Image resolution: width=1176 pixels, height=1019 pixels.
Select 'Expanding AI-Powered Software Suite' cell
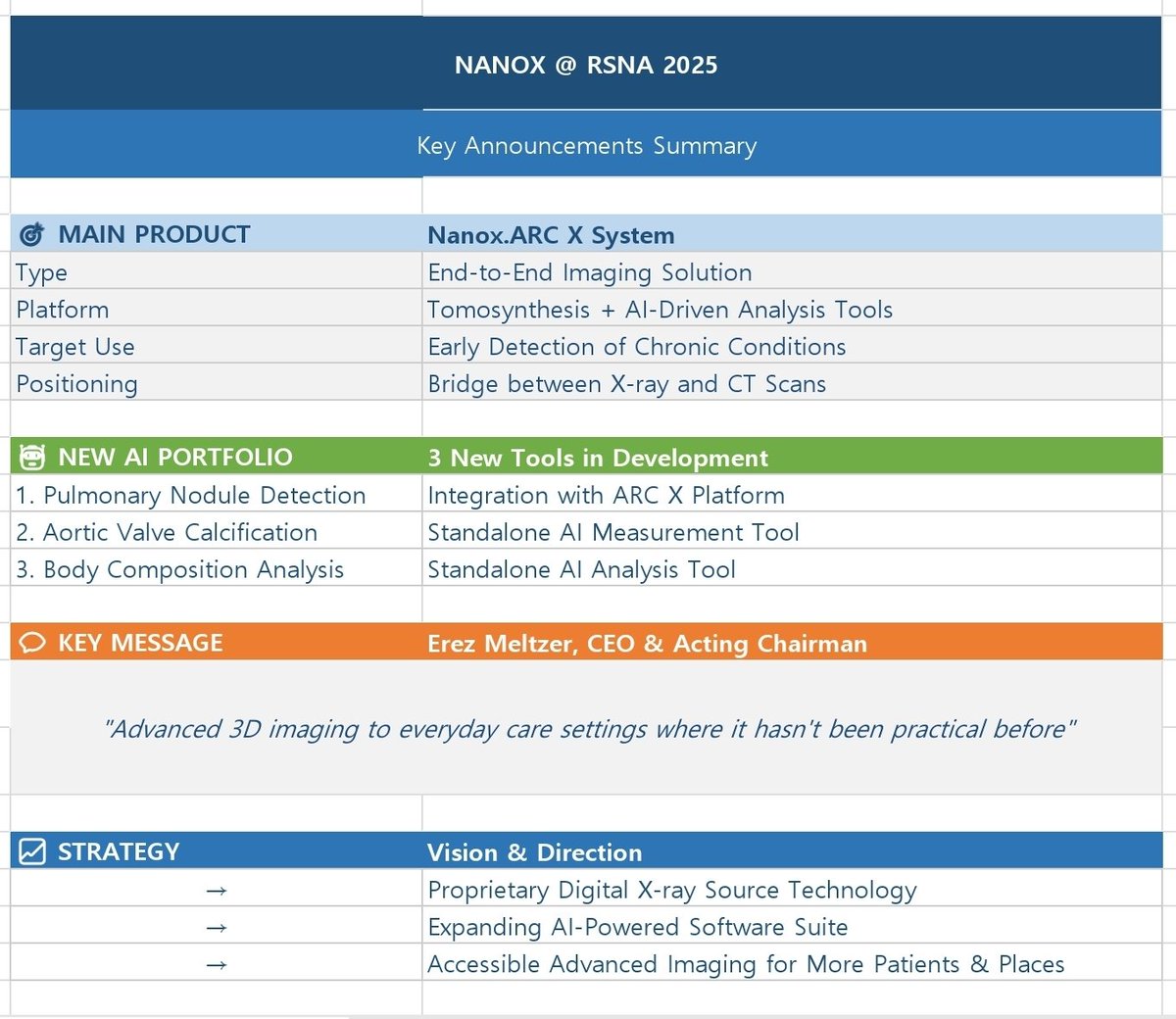pyautogui.click(x=792, y=926)
